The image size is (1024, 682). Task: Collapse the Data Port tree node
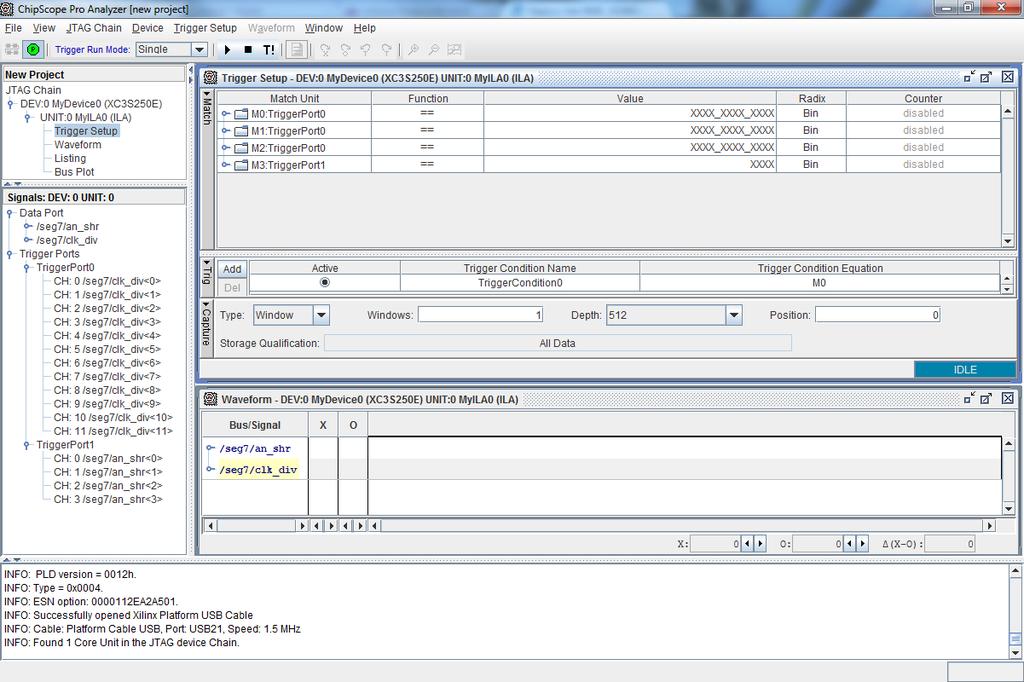pyautogui.click(x=10, y=213)
